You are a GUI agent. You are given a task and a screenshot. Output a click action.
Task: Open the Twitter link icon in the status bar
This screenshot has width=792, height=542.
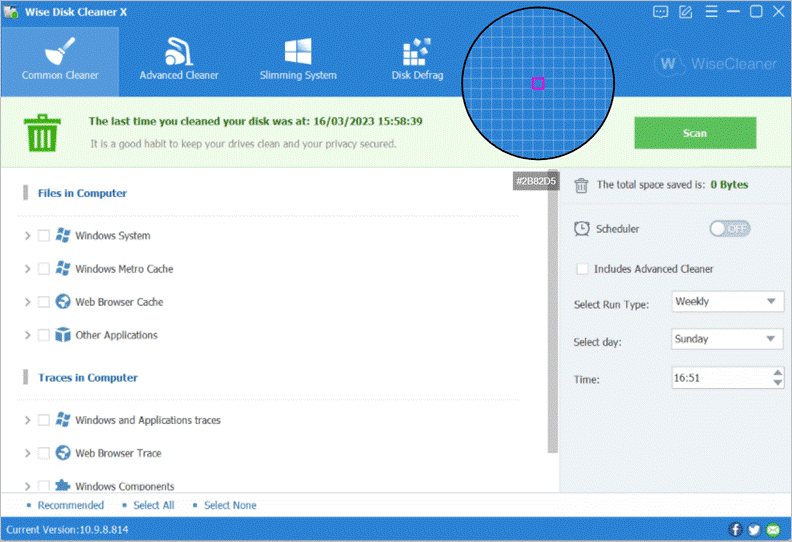pos(754,529)
